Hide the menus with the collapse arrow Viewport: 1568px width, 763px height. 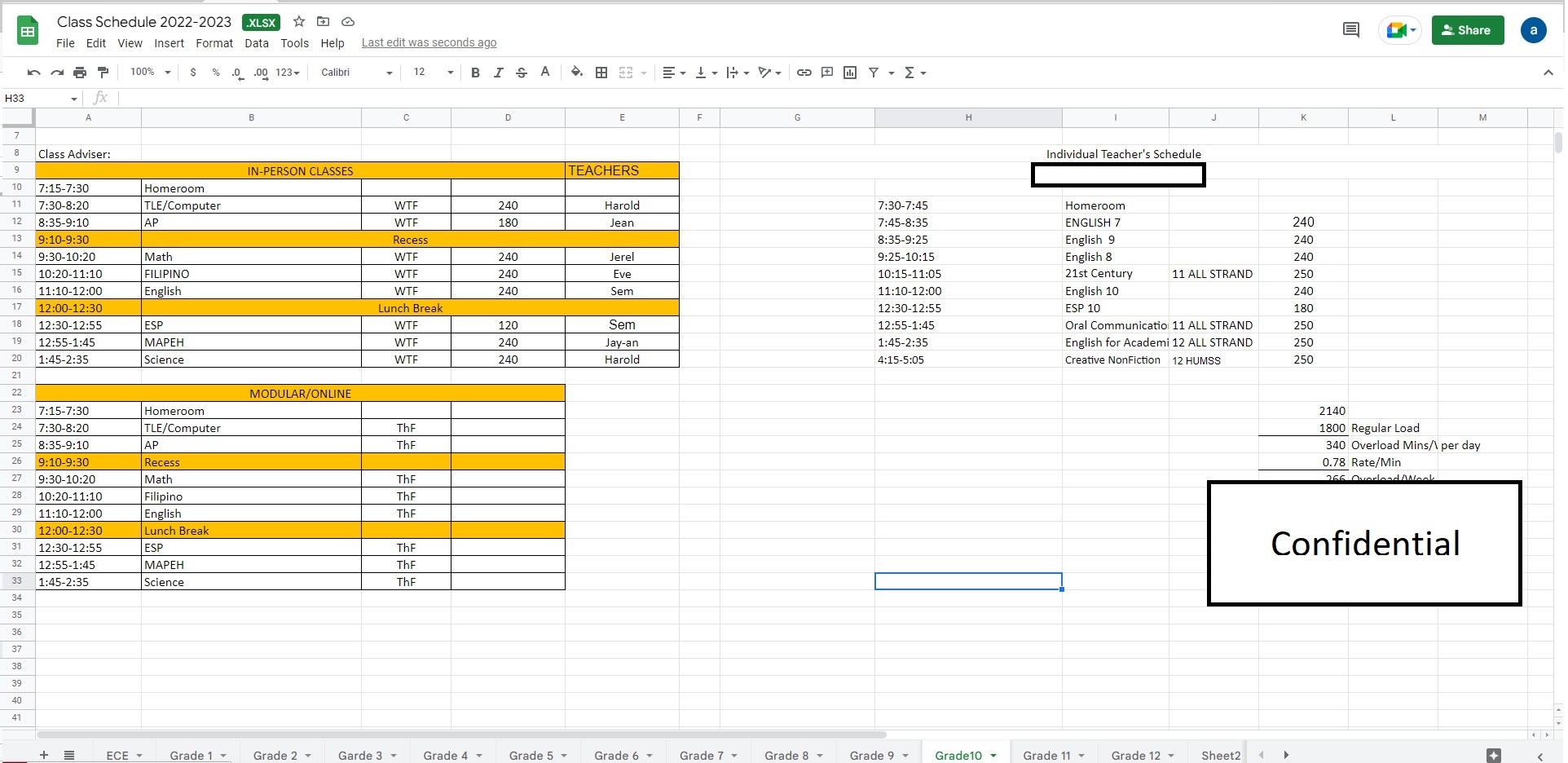[1548, 73]
